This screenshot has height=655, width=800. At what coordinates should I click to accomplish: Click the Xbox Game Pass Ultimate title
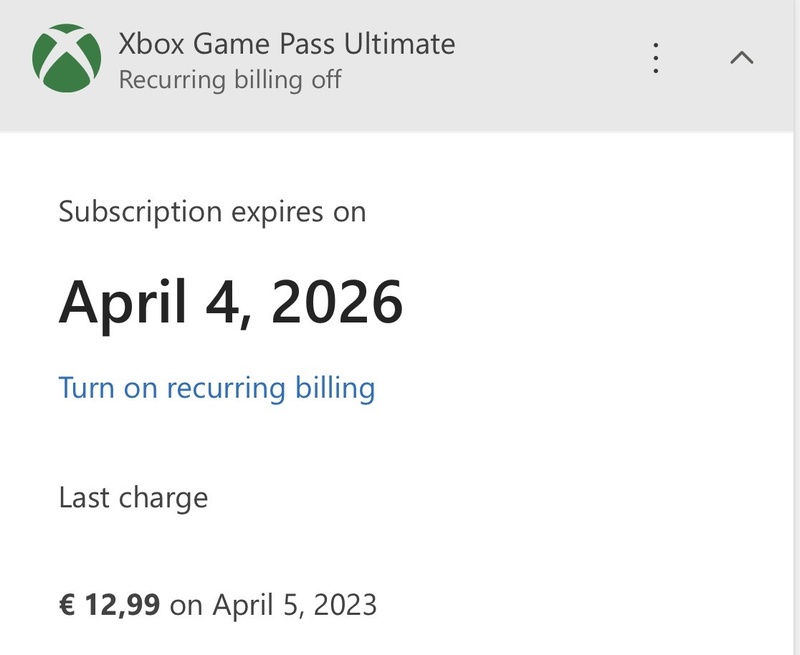pyautogui.click(x=286, y=44)
